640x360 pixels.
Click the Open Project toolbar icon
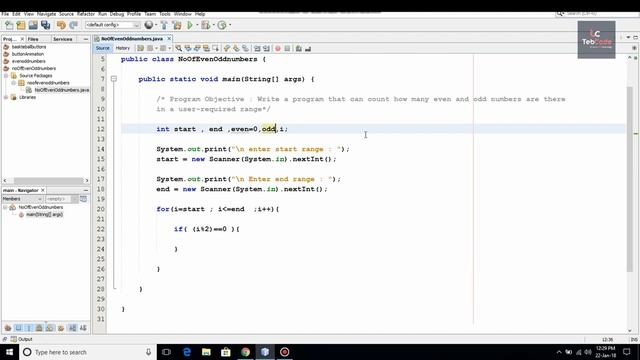[33, 25]
